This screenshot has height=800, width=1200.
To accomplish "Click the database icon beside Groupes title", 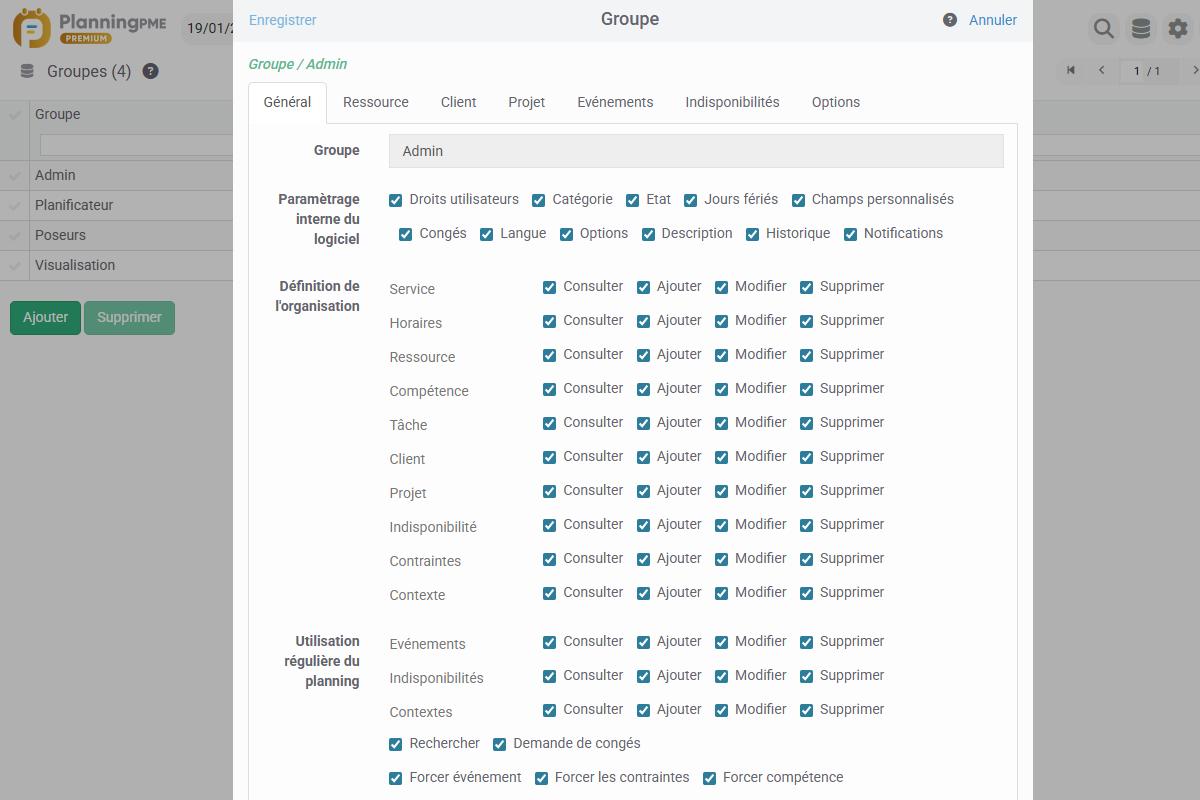I will coord(27,71).
